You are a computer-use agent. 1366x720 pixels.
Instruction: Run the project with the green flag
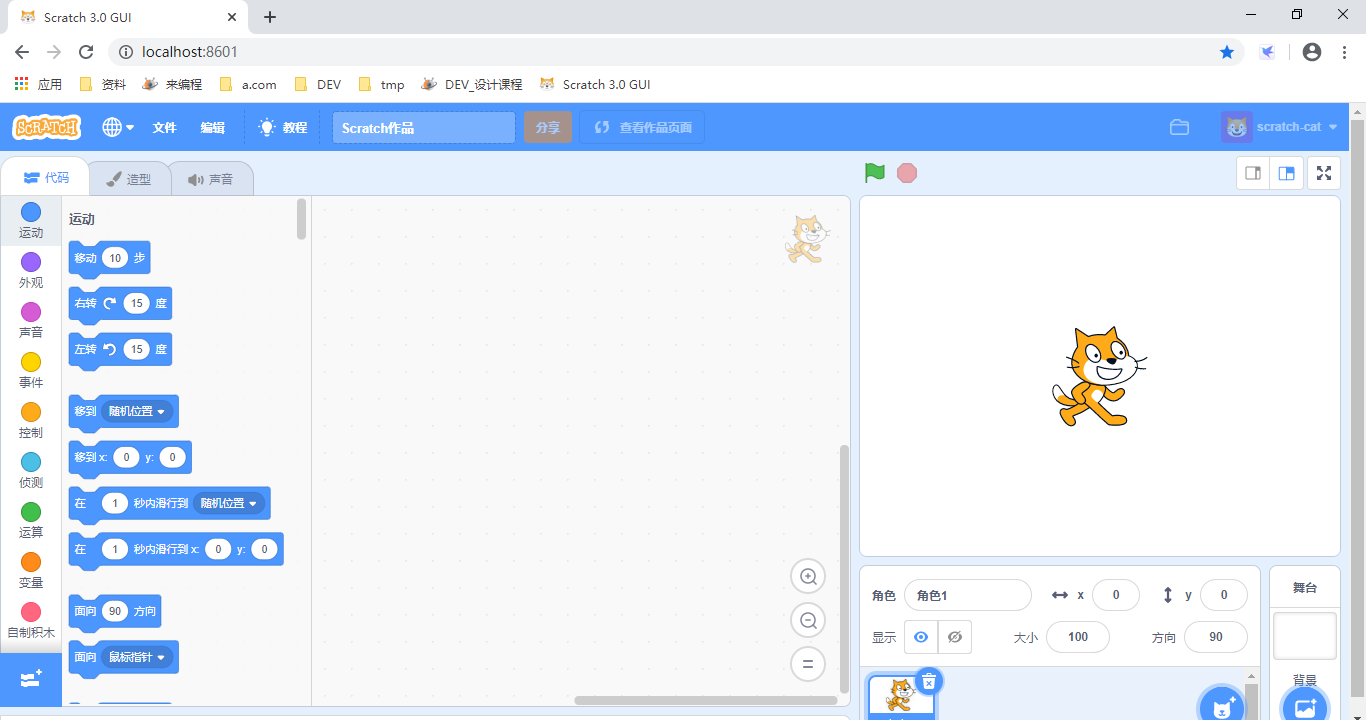[873, 172]
